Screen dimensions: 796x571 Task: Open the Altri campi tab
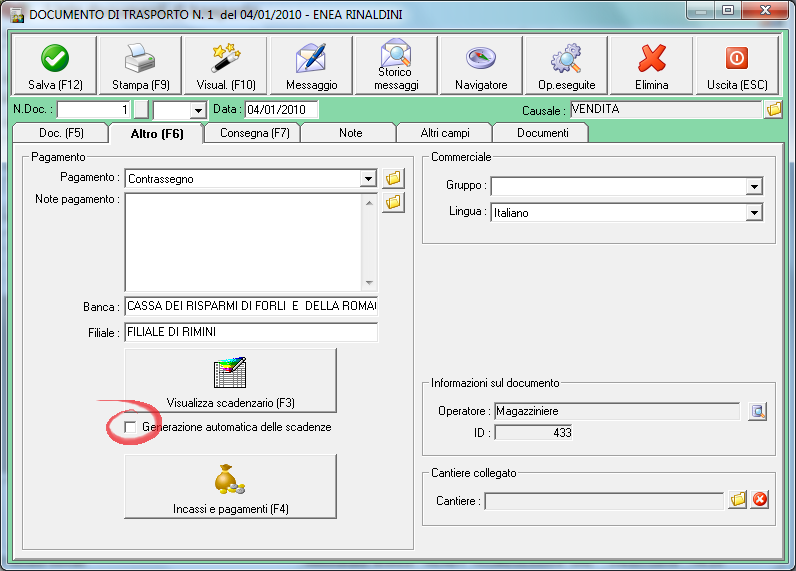pyautogui.click(x=445, y=133)
